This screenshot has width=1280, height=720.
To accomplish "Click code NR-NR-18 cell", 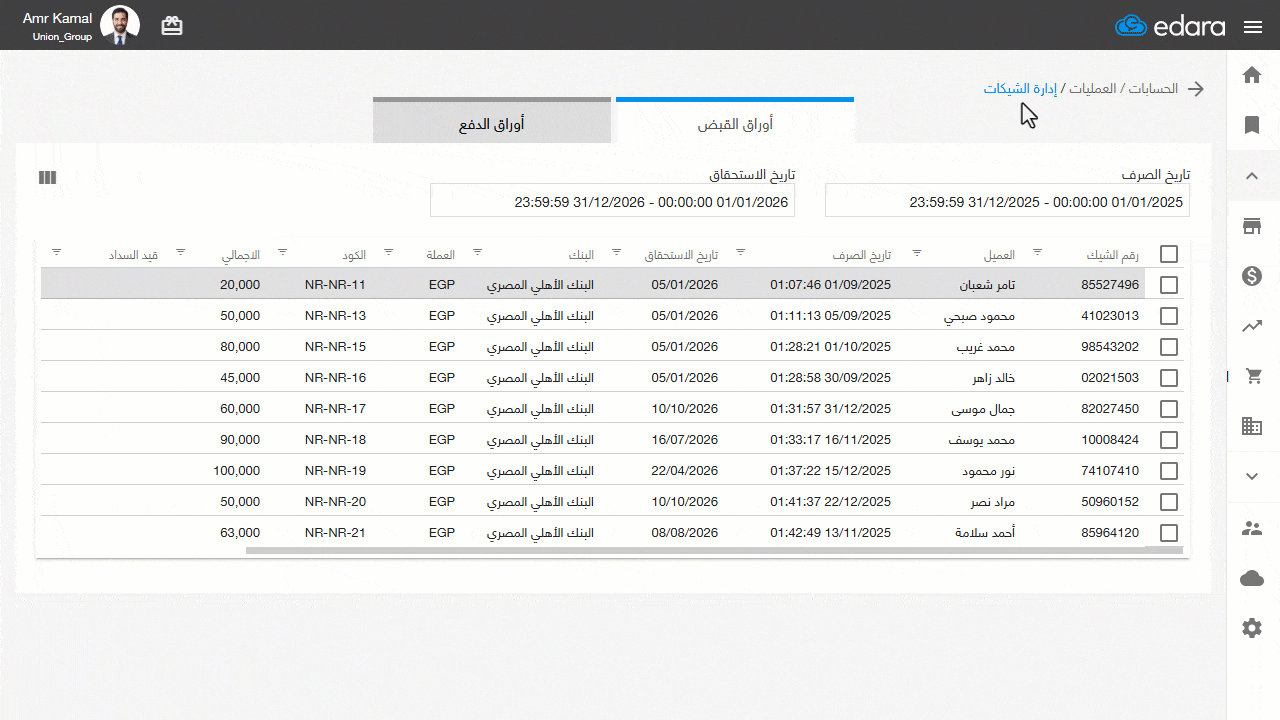I will pos(336,440).
